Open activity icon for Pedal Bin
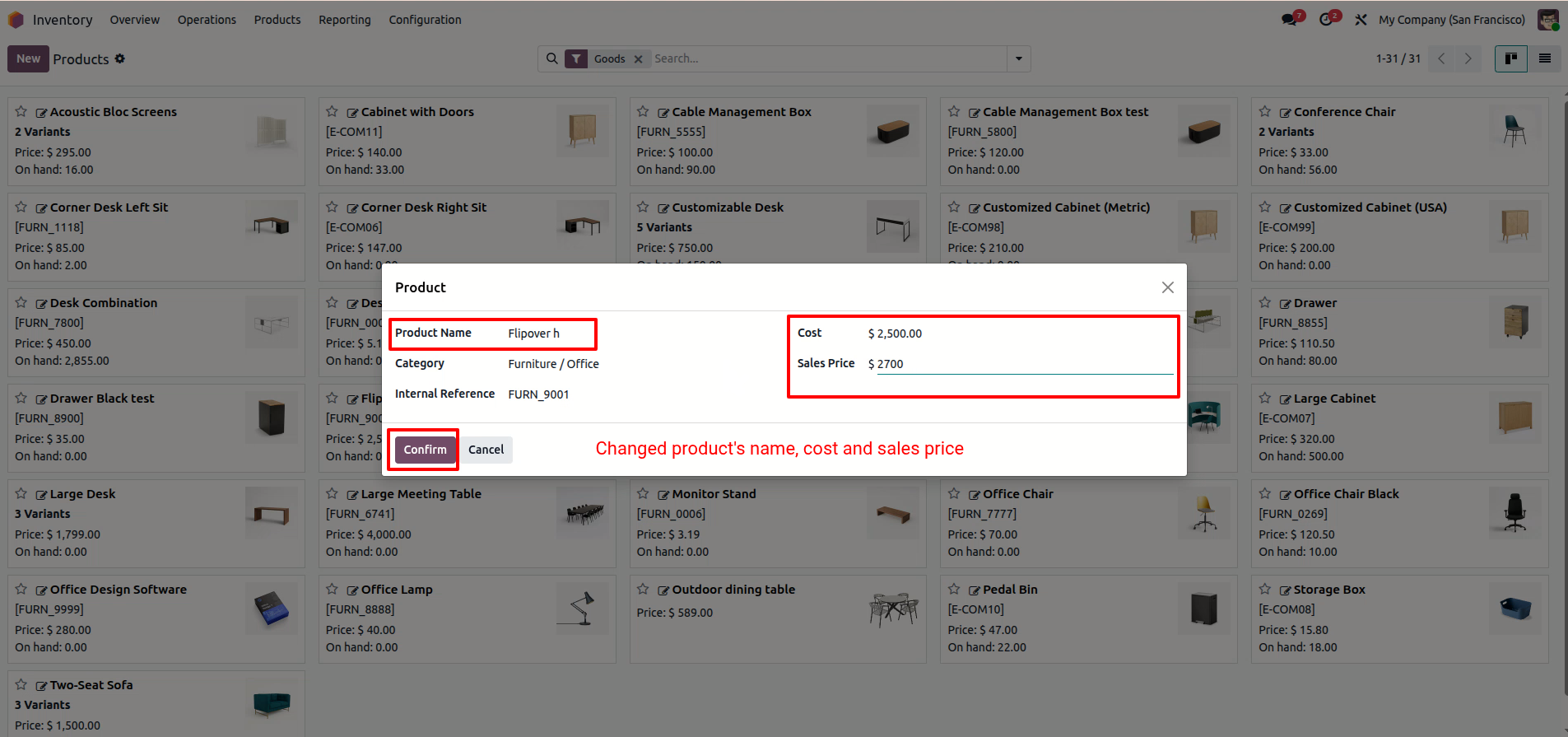 [975, 590]
